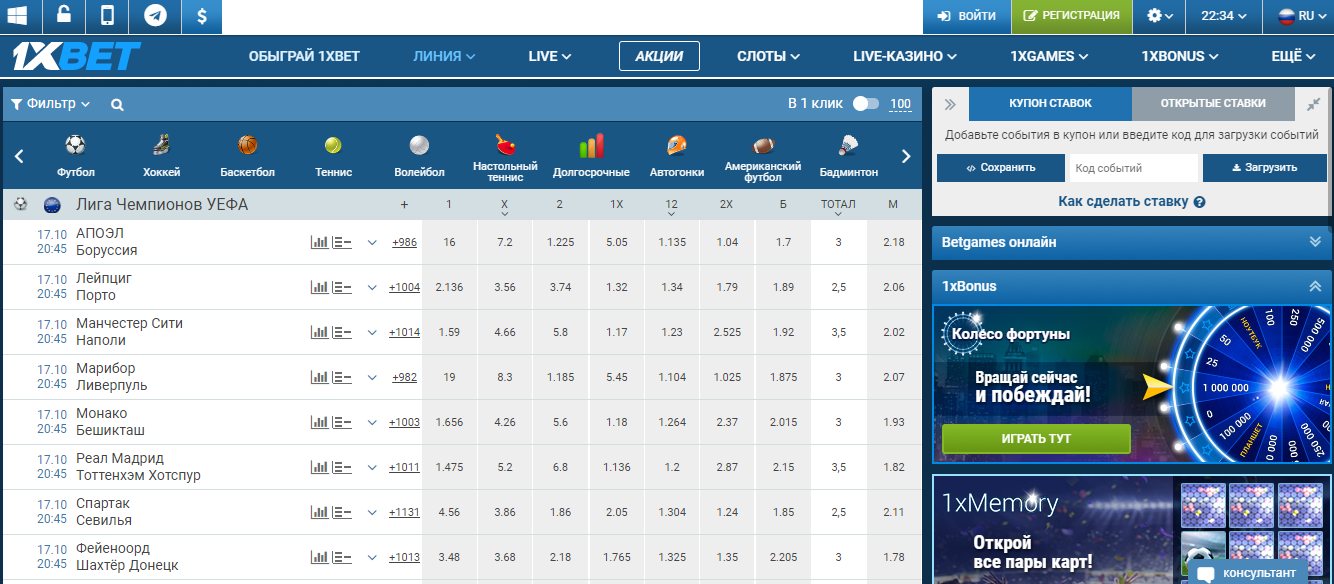Open statistics chart icon for APOEL match
The image size is (1334, 584).
(319, 242)
